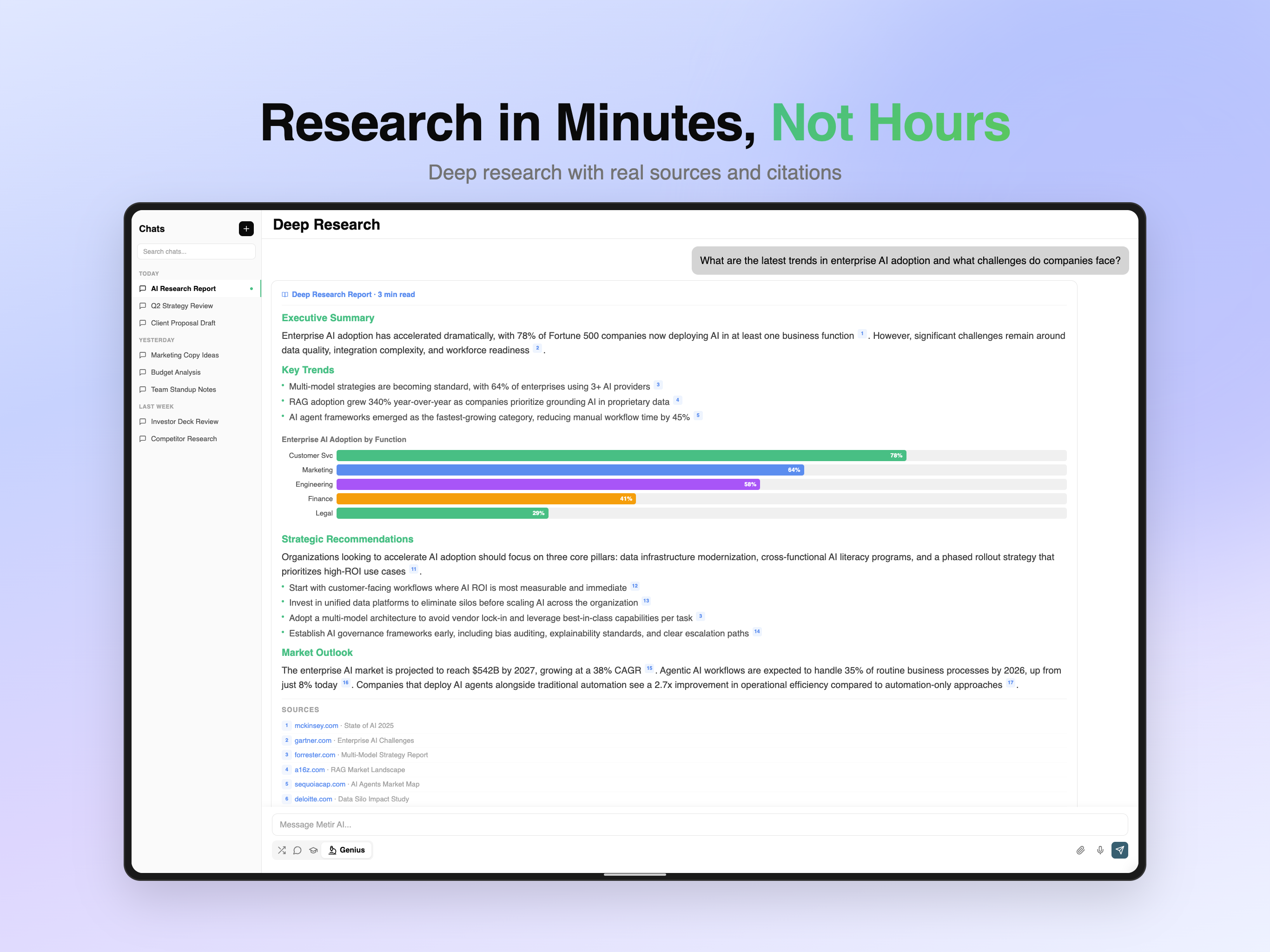Click citation 4 after proprietary data
1270x952 pixels.
(x=677, y=400)
